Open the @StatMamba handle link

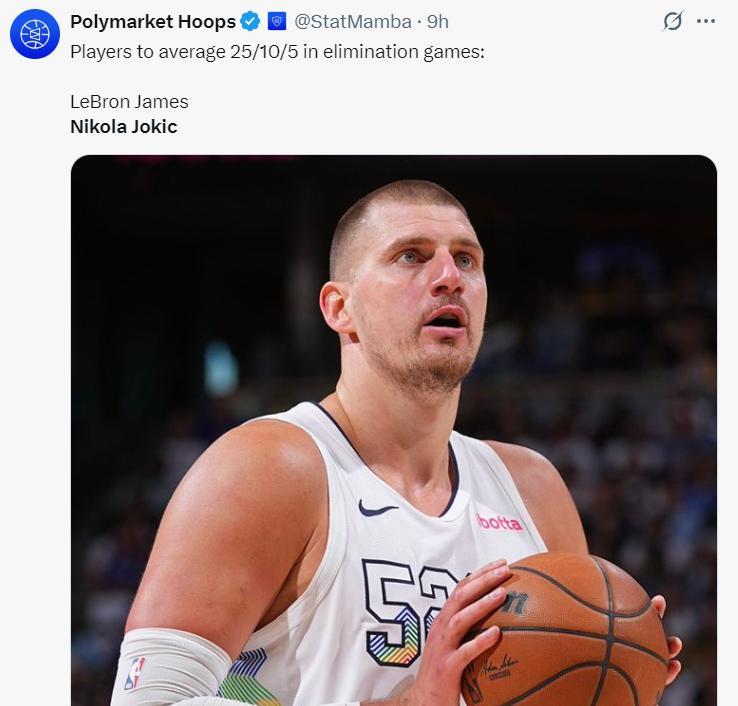(353, 22)
